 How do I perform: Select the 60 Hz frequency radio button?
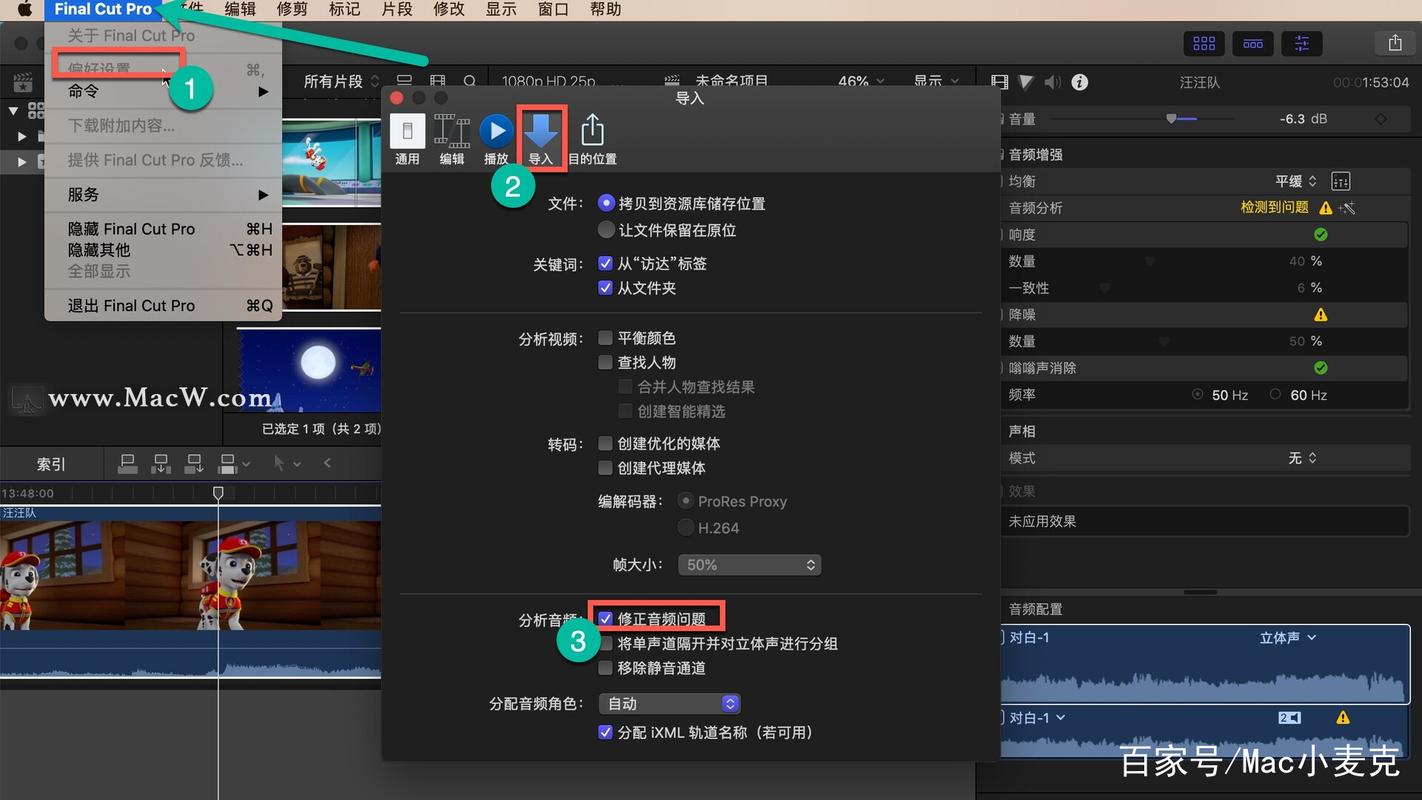pos(1275,395)
